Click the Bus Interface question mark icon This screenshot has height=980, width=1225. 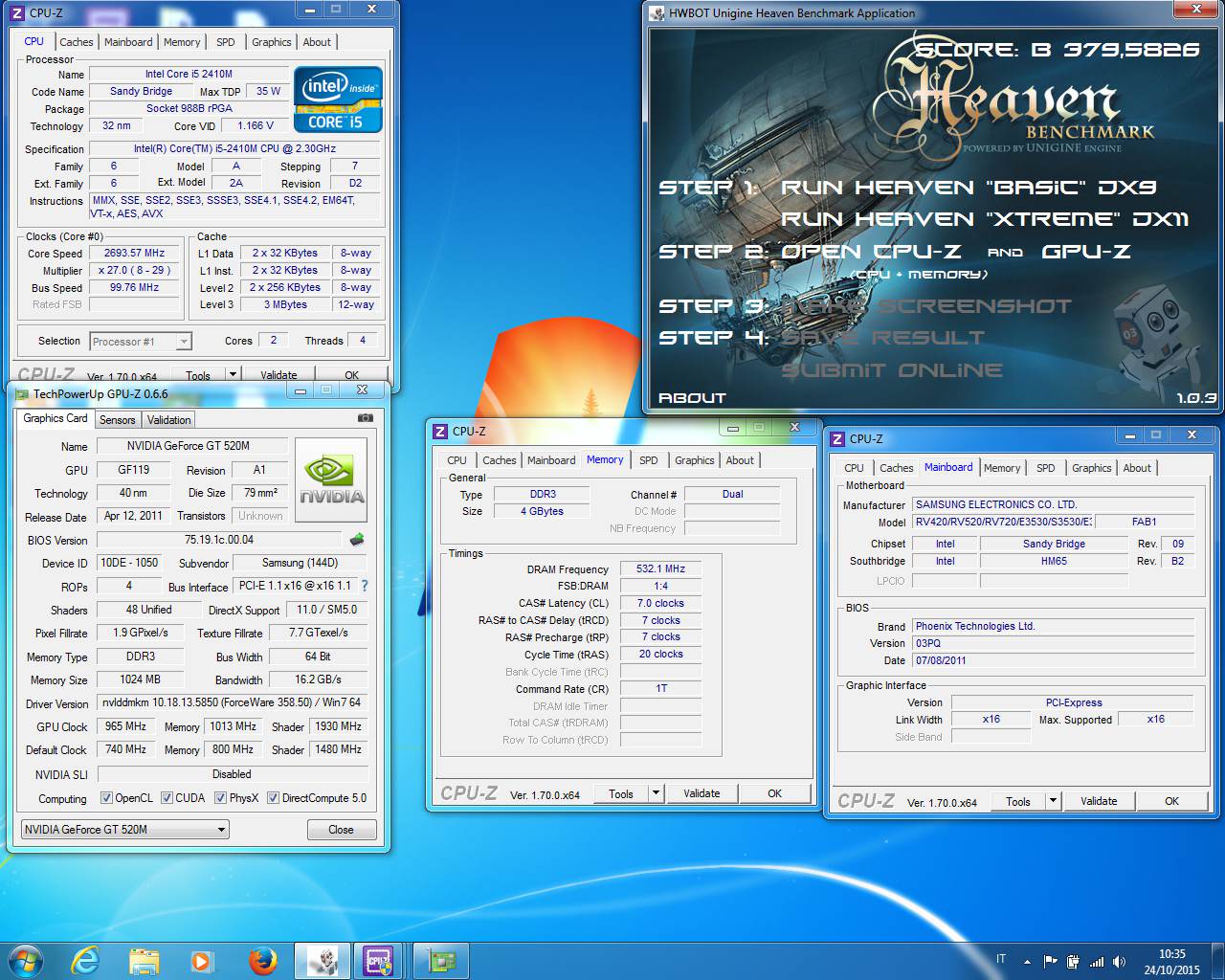(x=364, y=586)
